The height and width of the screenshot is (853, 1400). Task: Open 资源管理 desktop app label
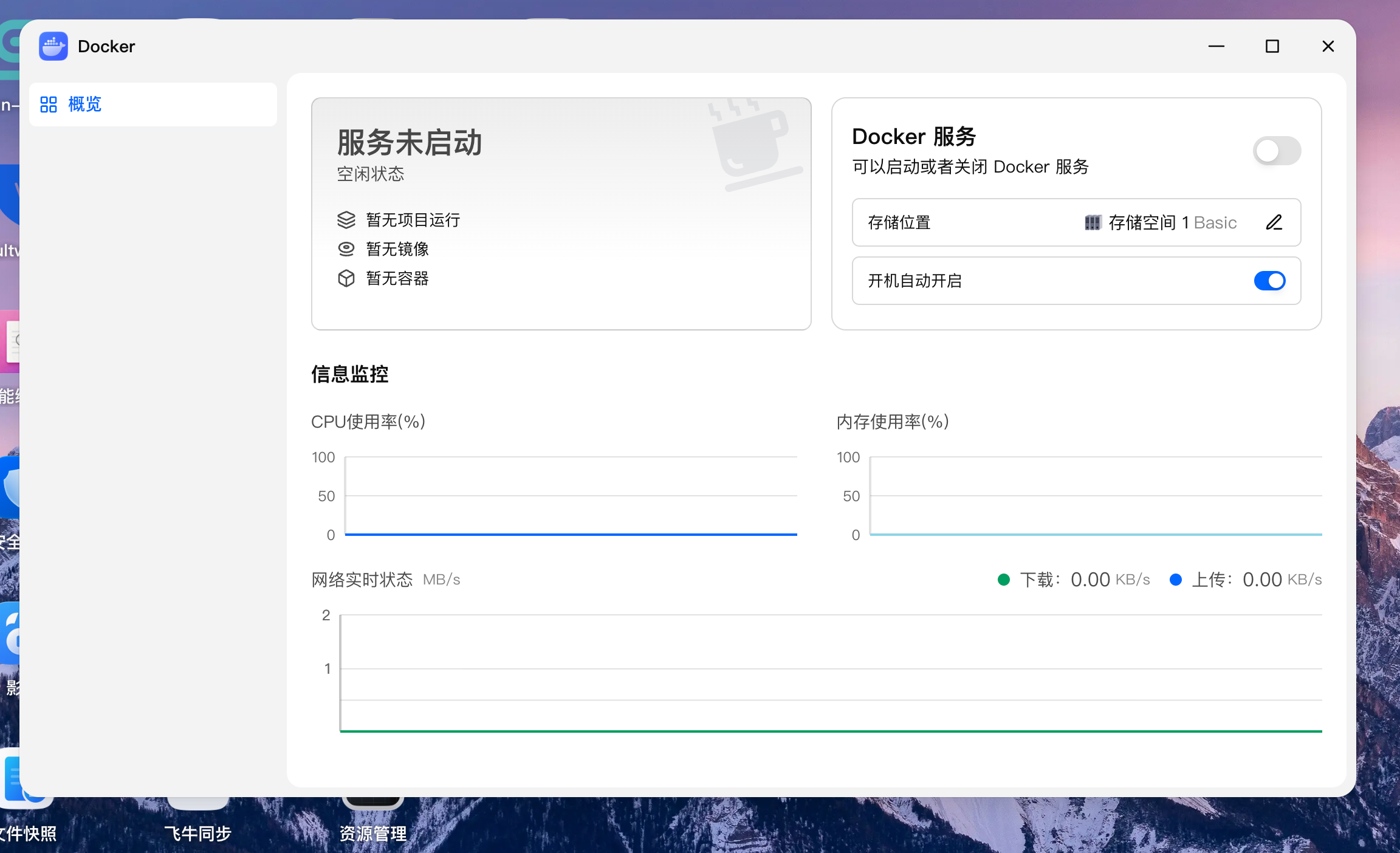coord(373,834)
